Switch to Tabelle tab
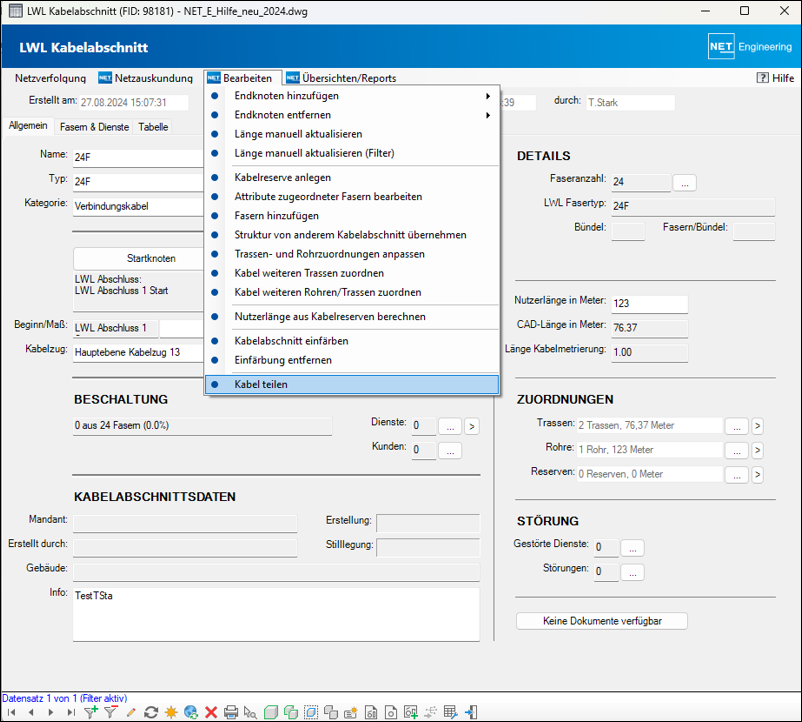Screen dimensions: 802x722 153,127
